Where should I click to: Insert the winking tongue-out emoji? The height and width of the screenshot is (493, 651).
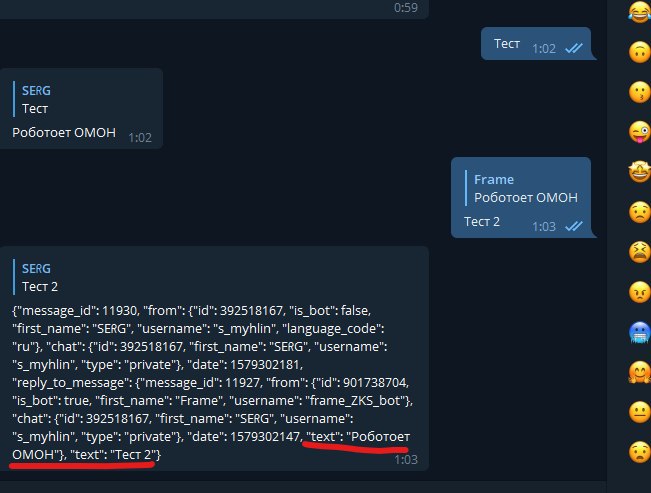pos(640,132)
